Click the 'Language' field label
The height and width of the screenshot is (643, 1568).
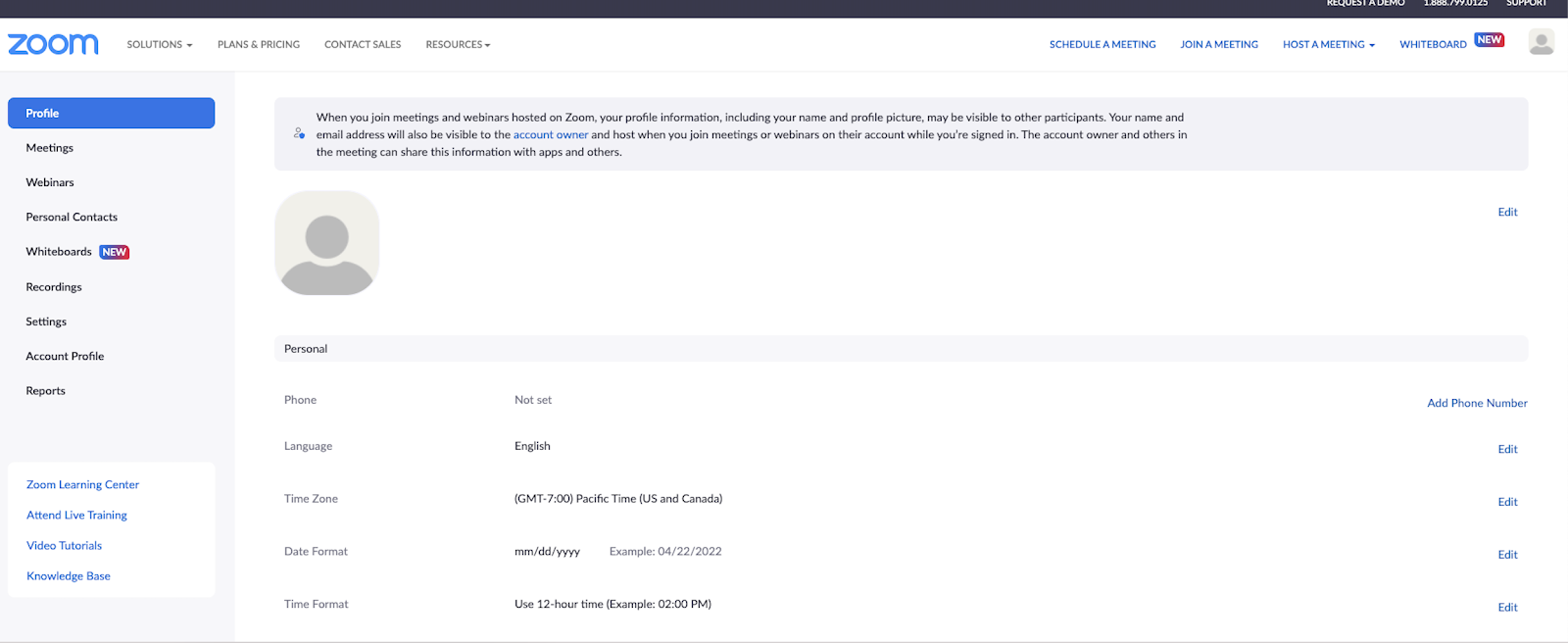point(308,446)
